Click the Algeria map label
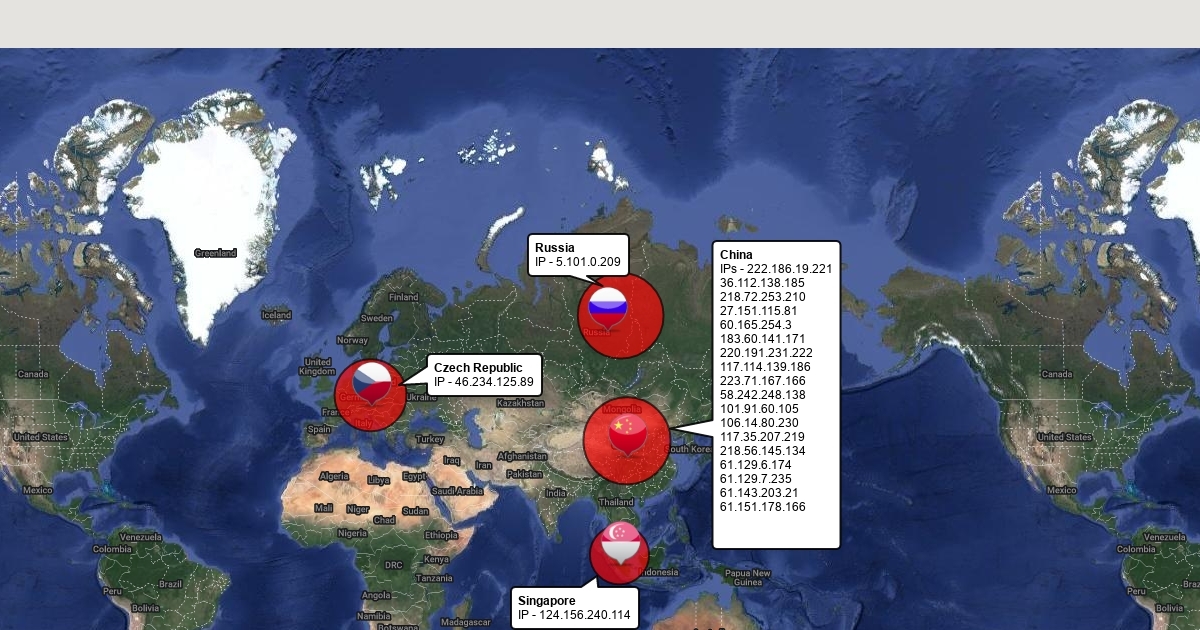The width and height of the screenshot is (1200, 630). coord(334,476)
